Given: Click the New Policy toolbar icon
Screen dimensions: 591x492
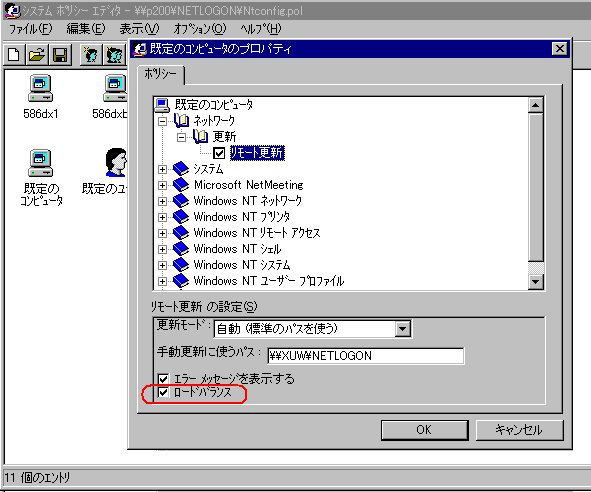Looking at the screenshot, I should (x=14, y=55).
